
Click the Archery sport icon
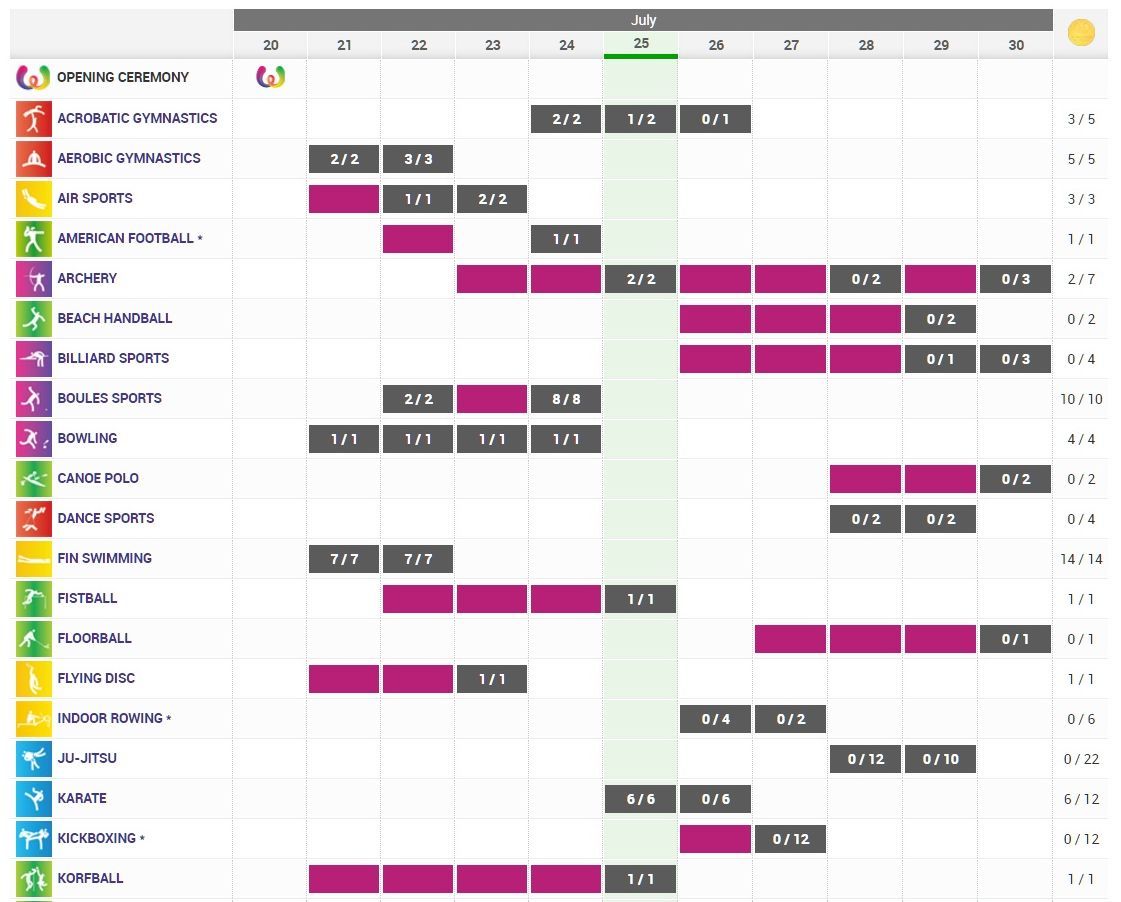tap(33, 279)
